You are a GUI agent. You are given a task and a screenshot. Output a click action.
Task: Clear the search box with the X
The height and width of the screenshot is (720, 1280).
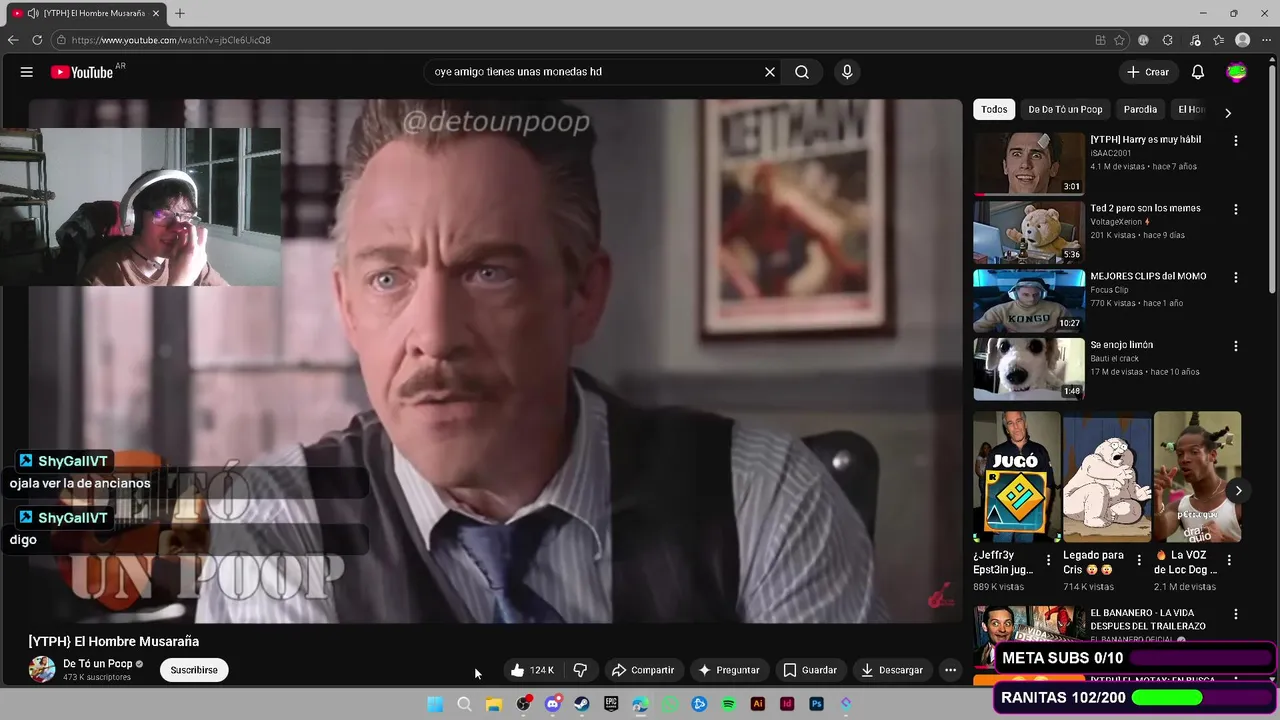coord(770,72)
